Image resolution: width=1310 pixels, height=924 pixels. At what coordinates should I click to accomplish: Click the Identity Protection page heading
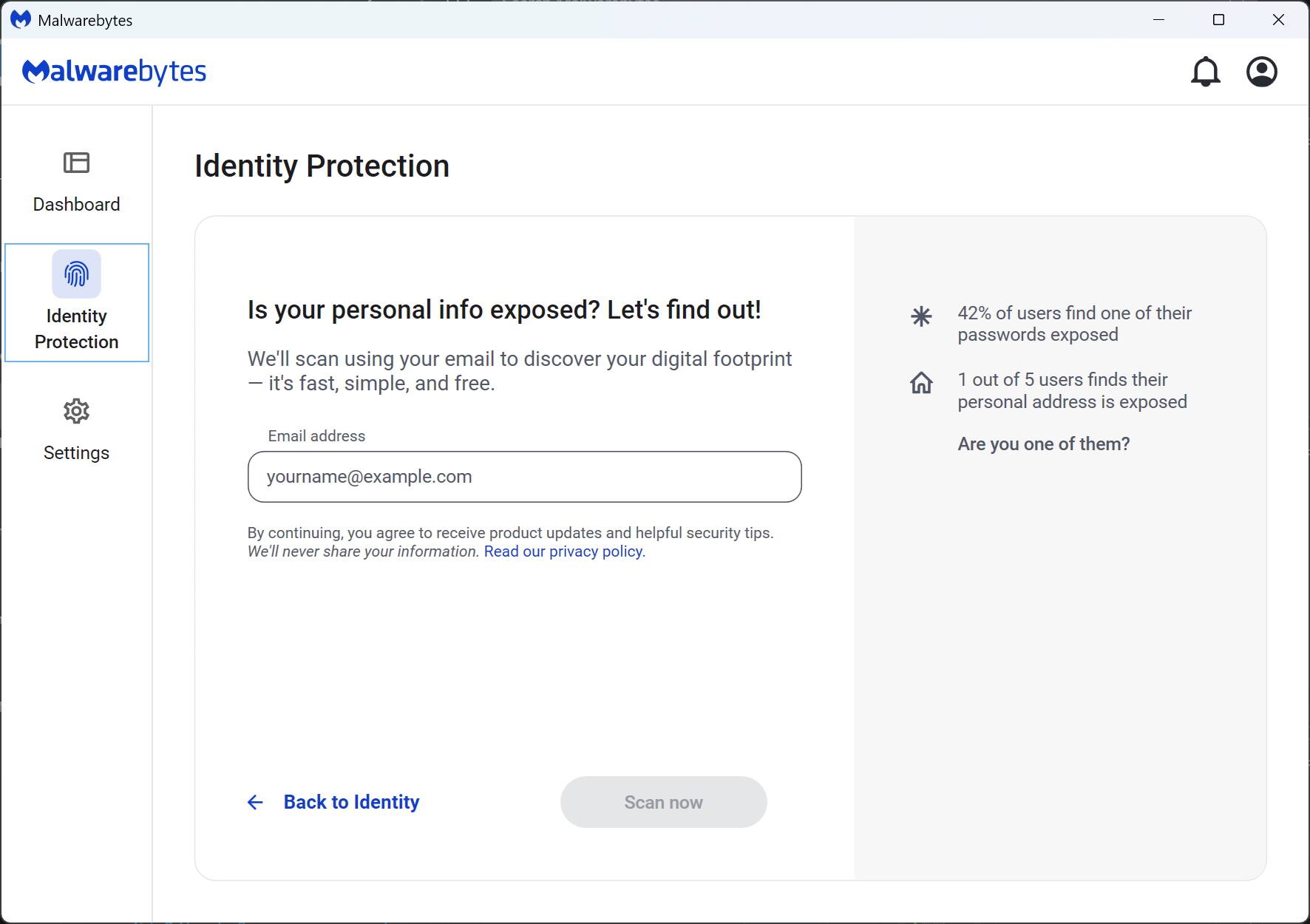click(322, 166)
